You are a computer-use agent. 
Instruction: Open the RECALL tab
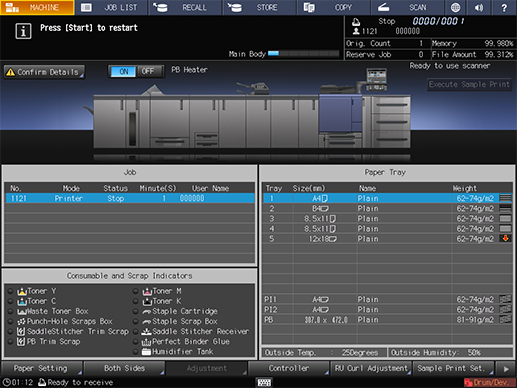185,7
